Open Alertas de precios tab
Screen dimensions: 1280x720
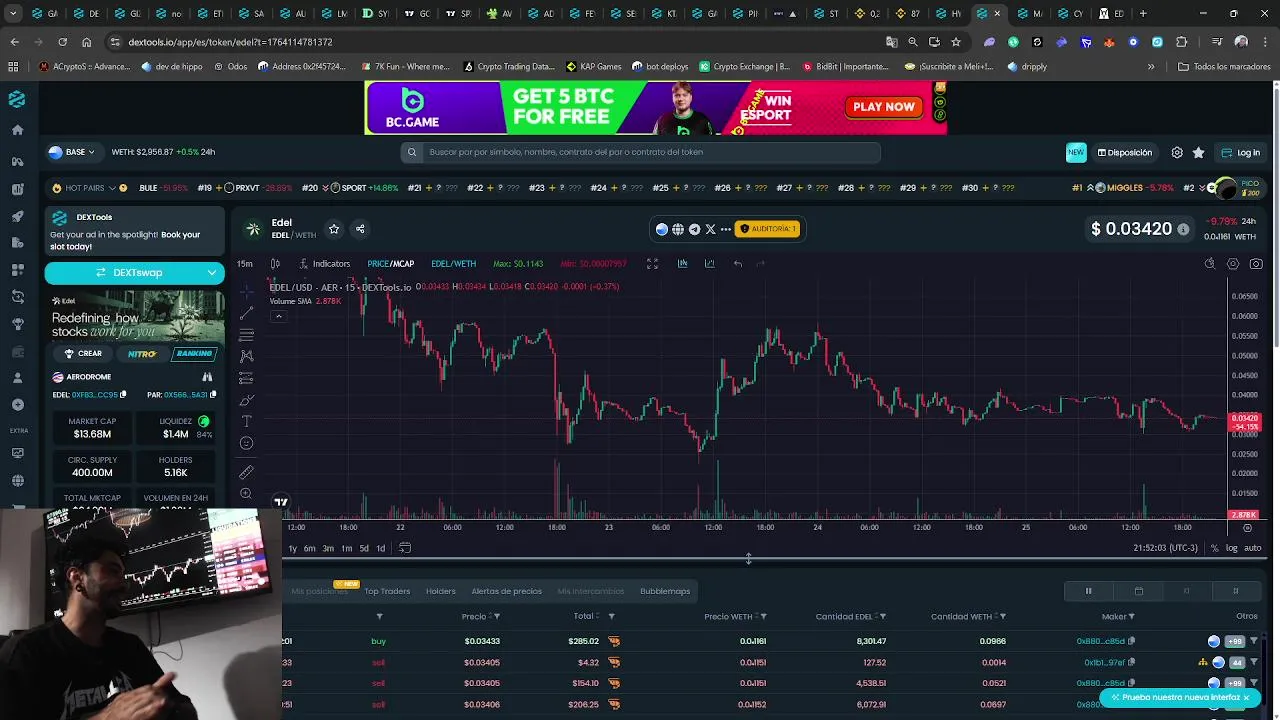[x=506, y=591]
